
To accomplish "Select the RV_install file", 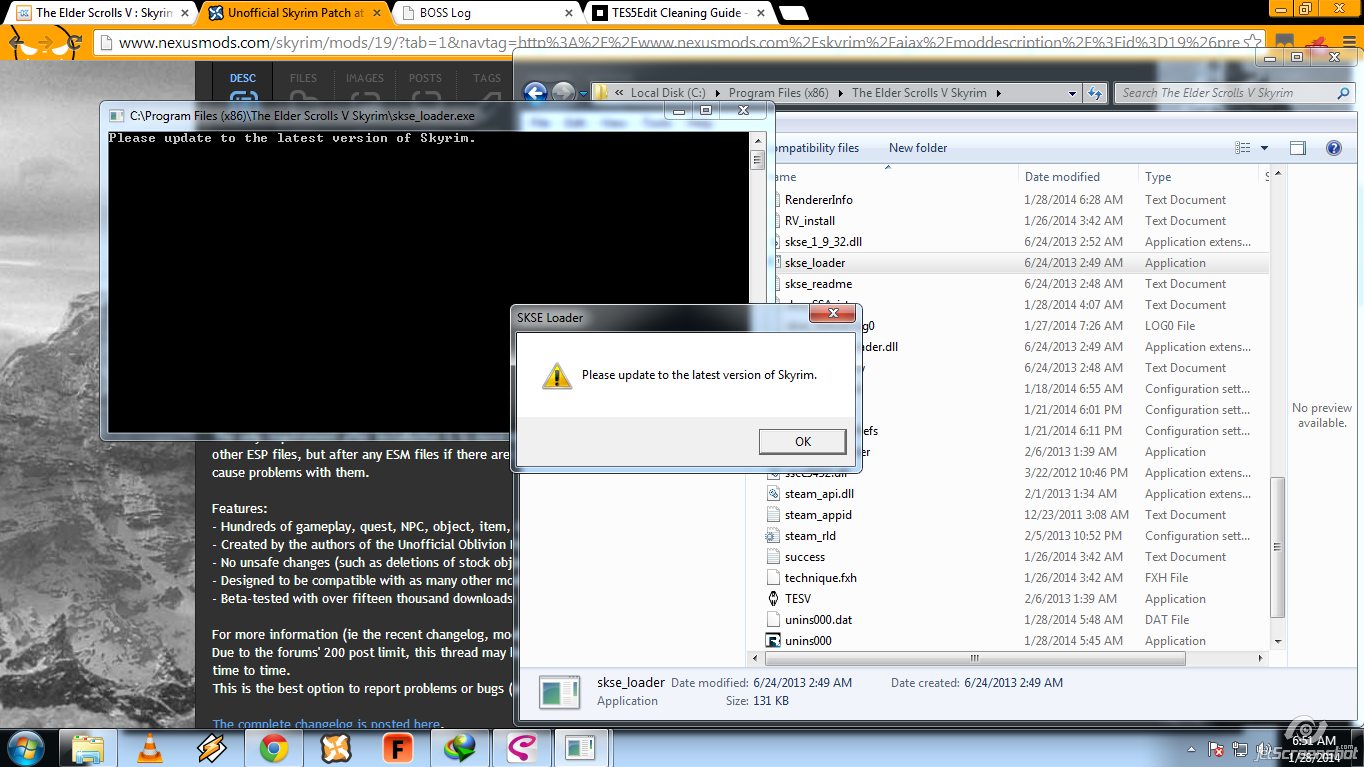I will coord(810,221).
